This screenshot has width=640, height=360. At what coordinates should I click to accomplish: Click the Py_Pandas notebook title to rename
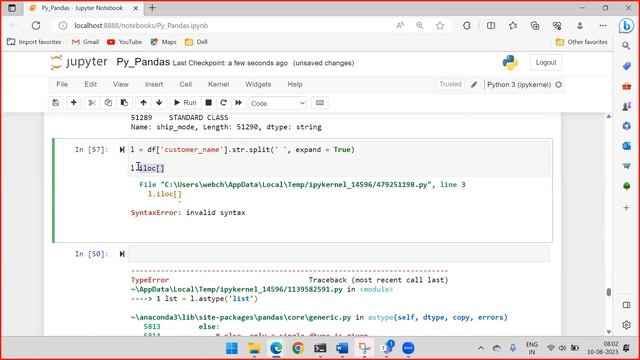pos(143,62)
